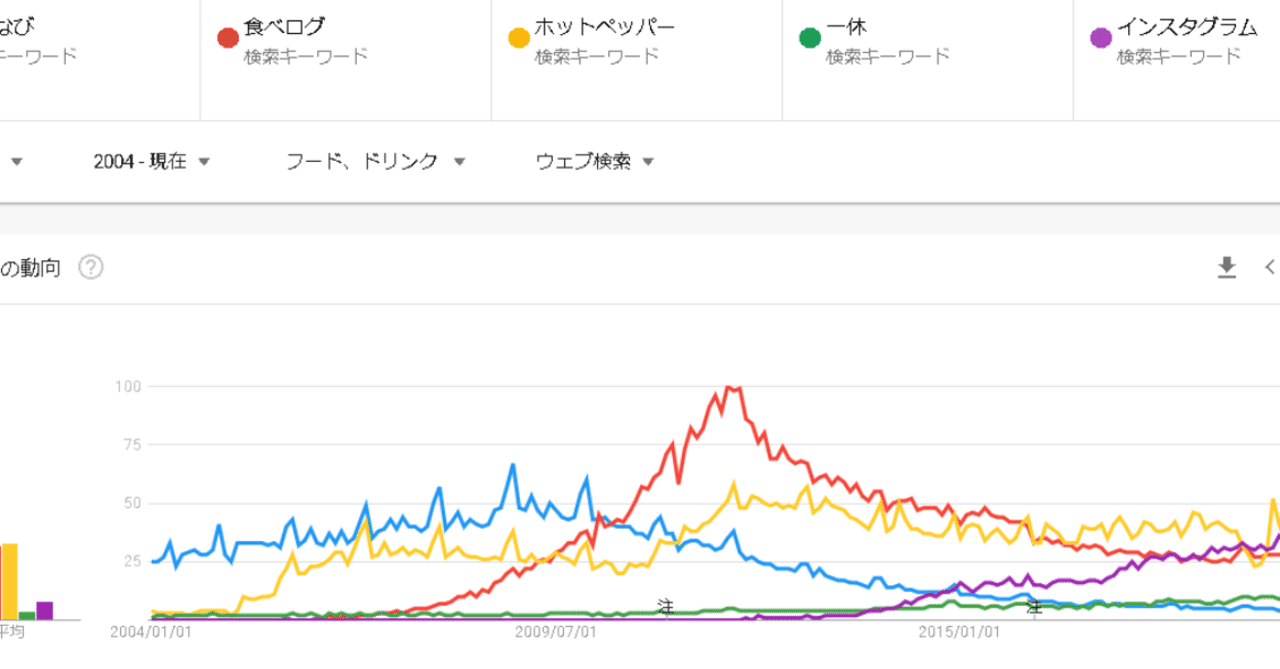This screenshot has height=669, width=1280.
Task: Click the green dot beside 一休
Action: point(809,38)
